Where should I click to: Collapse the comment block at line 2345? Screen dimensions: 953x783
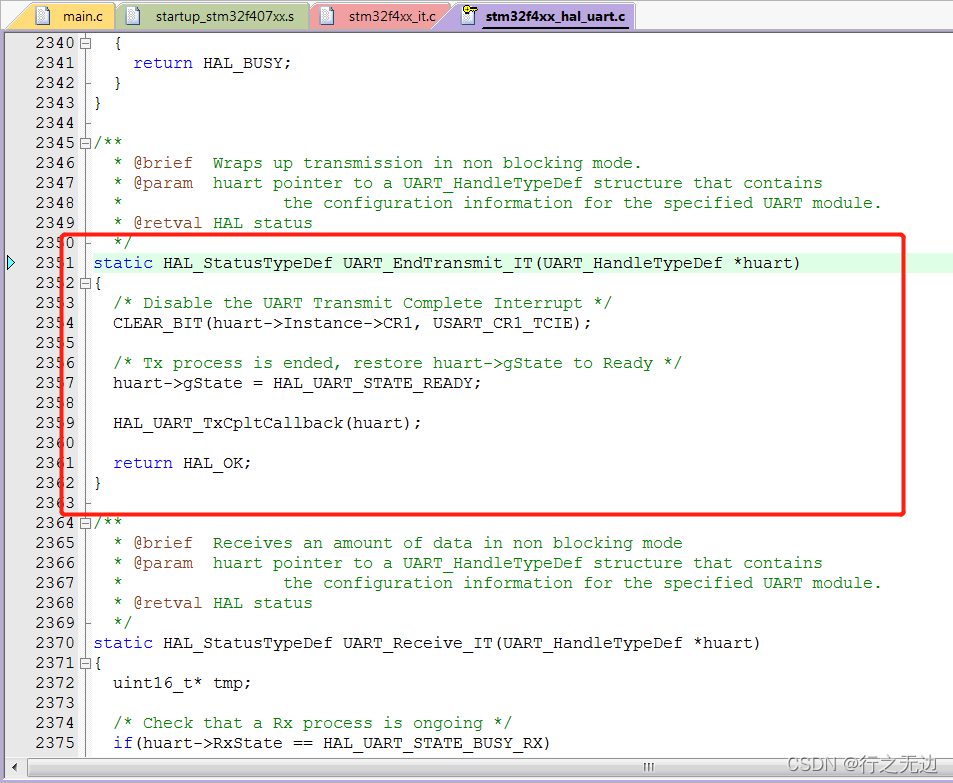[x=86, y=143]
